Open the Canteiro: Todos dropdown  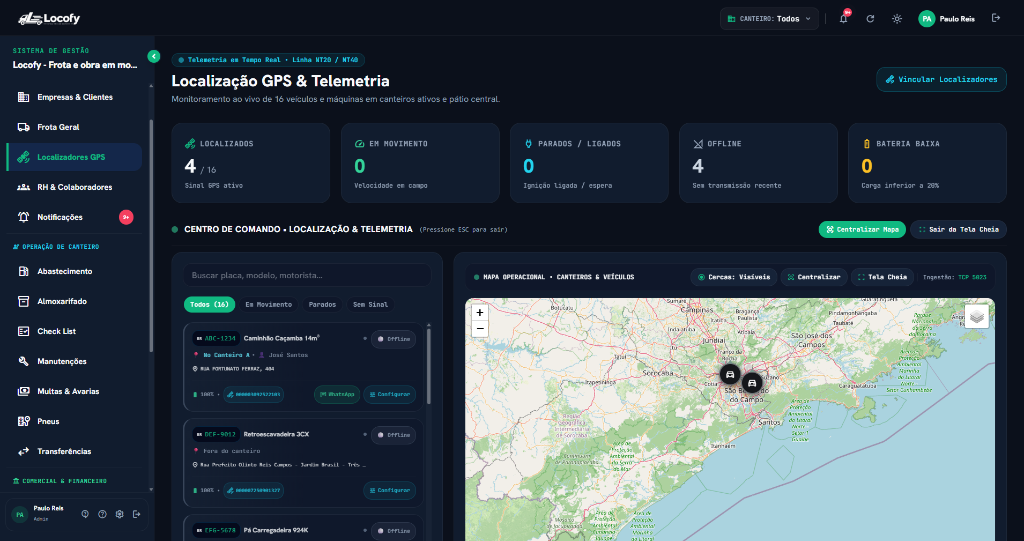pos(769,18)
